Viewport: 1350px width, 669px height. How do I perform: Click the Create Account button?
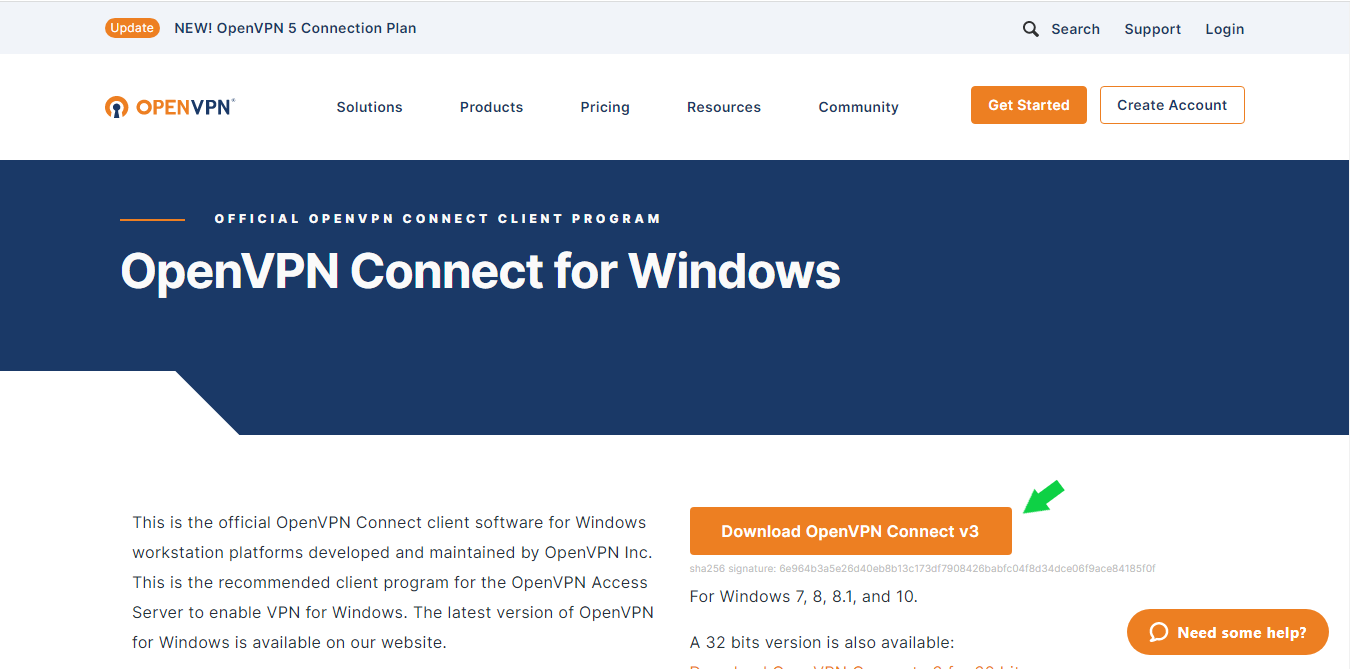1172,105
